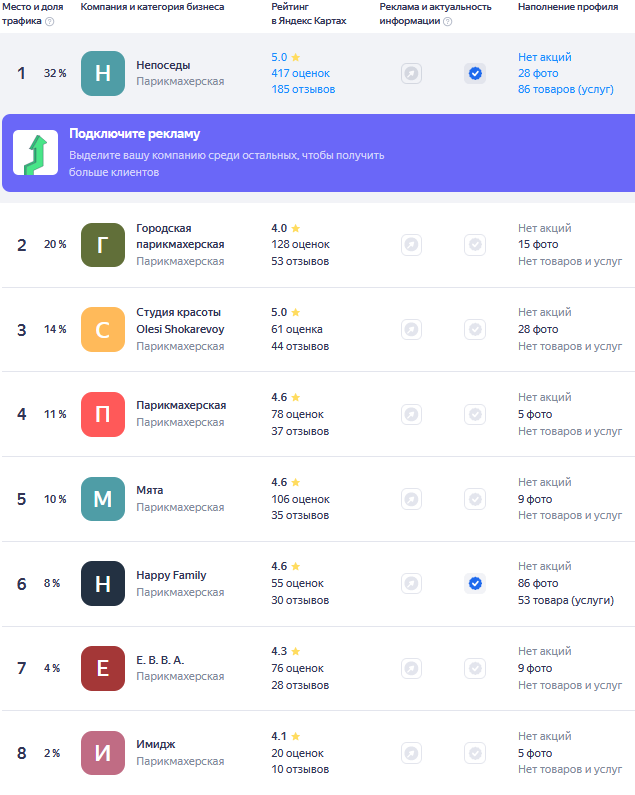Click the 20 % traffic share value

(55, 244)
